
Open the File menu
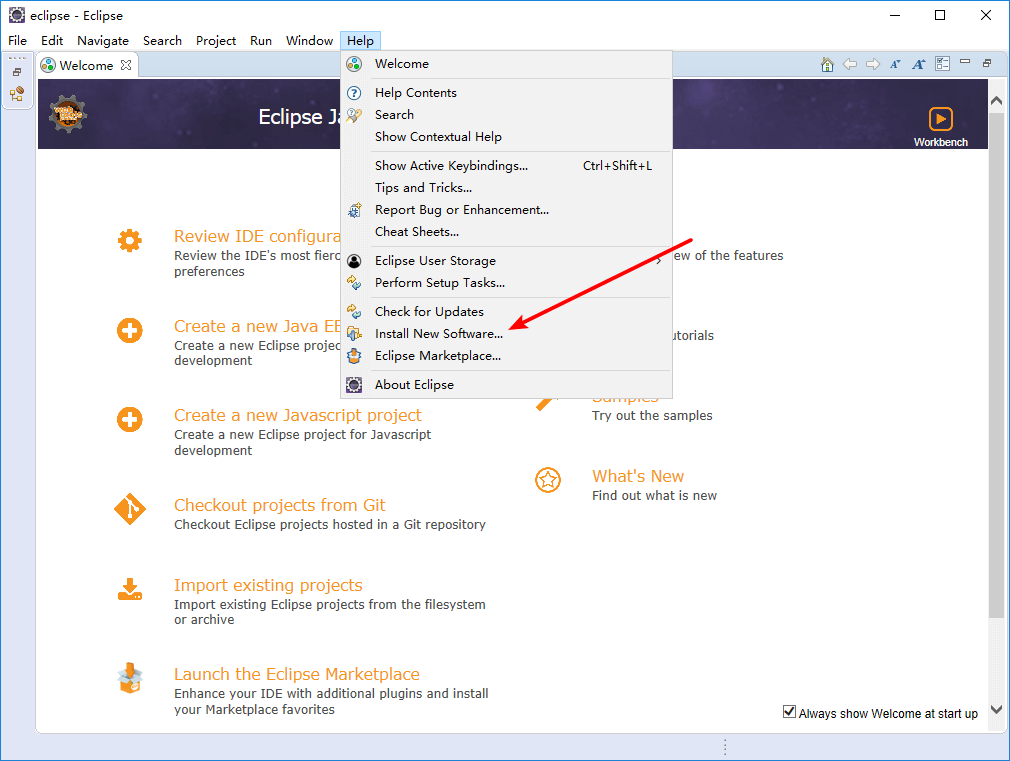[x=17, y=41]
